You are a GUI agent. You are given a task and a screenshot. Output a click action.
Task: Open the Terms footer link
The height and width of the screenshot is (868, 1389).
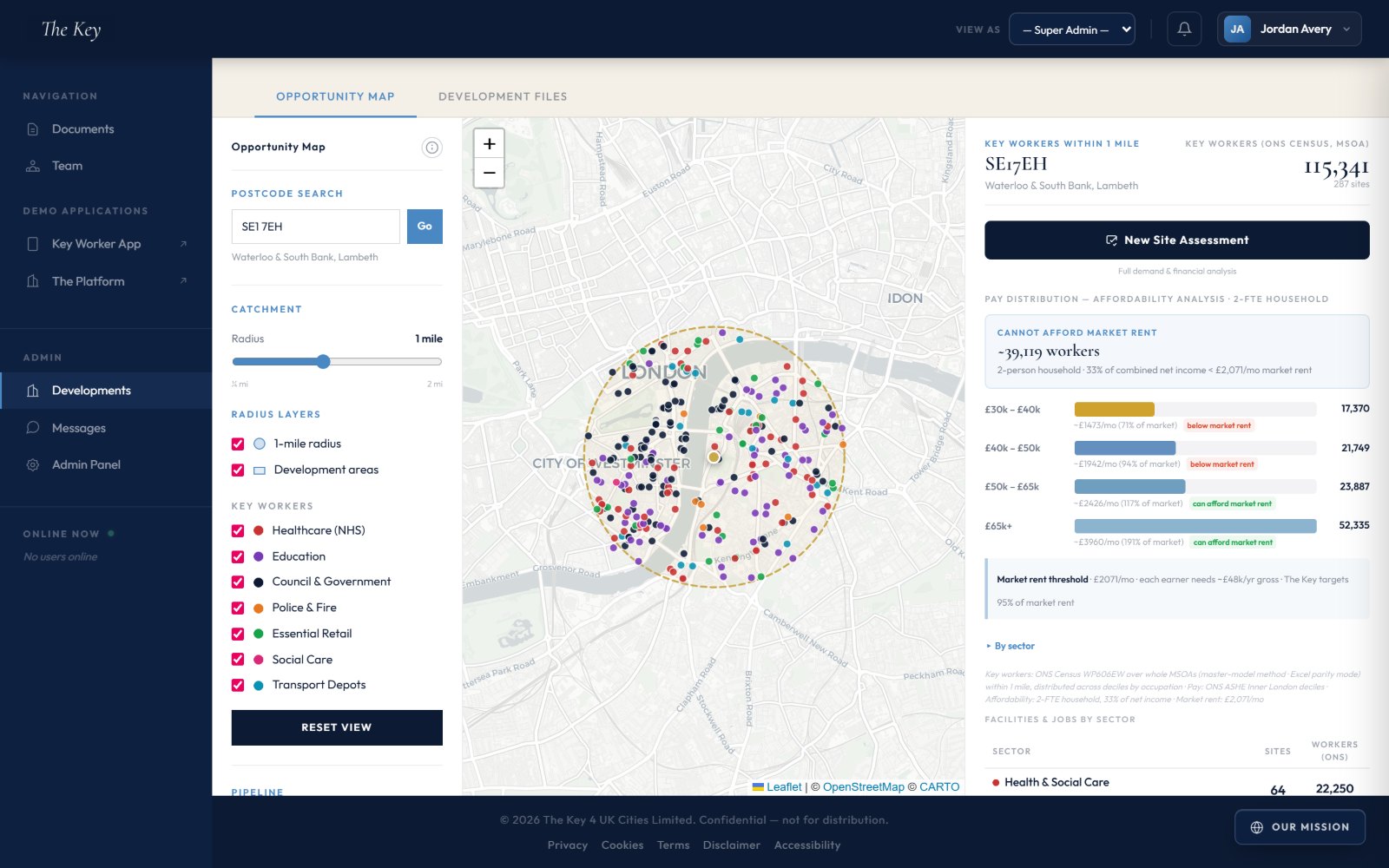tap(674, 845)
